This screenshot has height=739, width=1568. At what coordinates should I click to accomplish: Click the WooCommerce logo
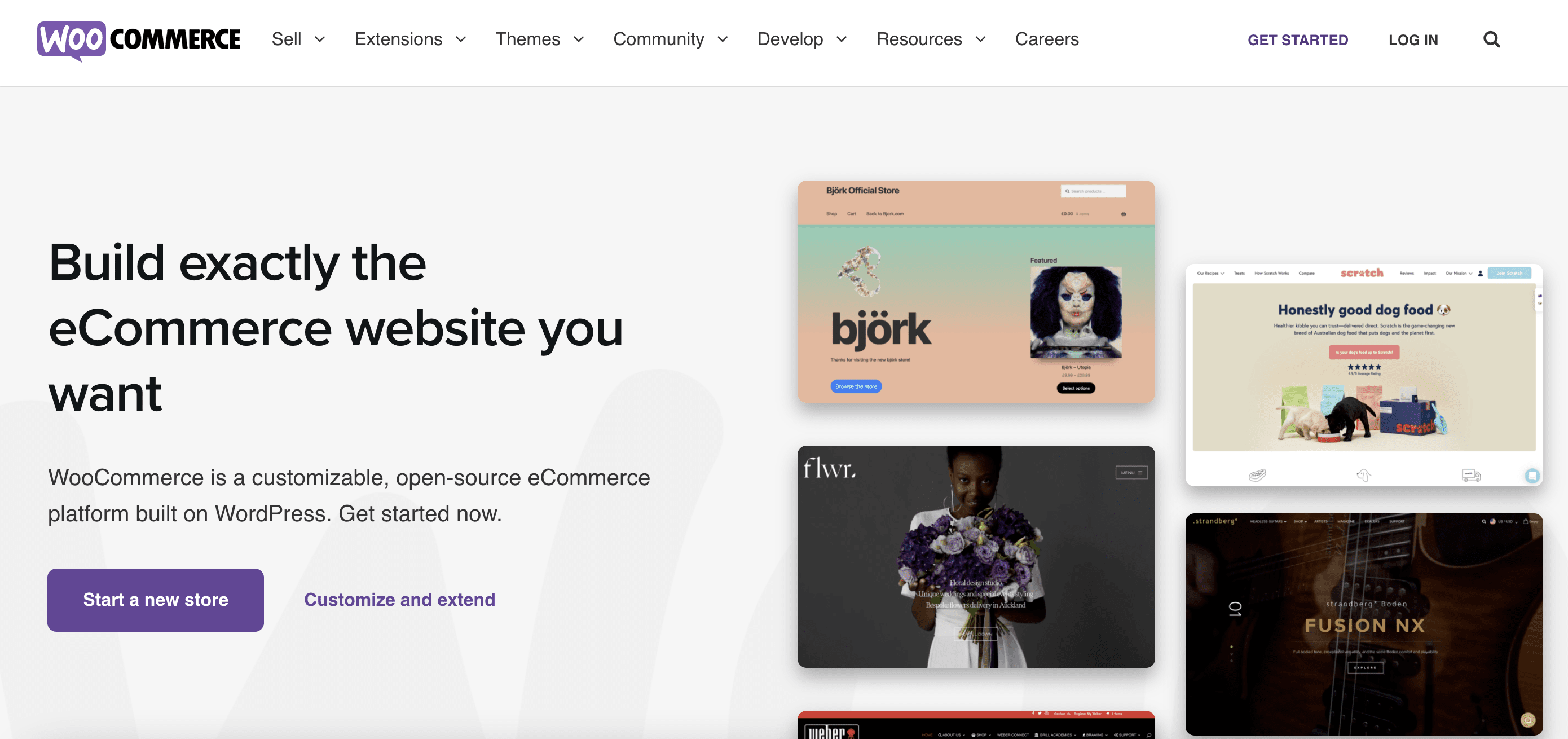[139, 40]
